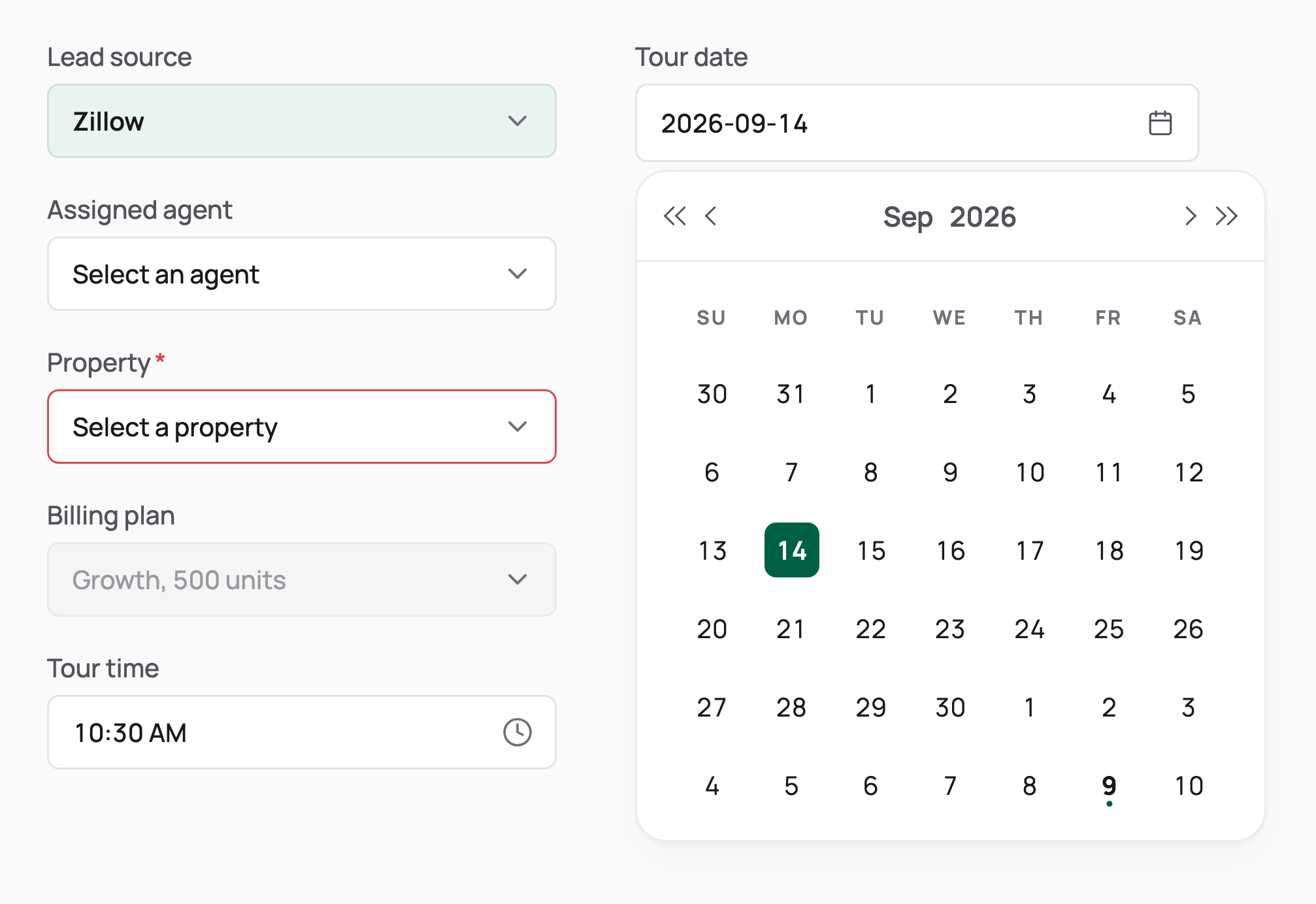
Task: Select September 10 in second calendar row
Action: coord(1030,472)
